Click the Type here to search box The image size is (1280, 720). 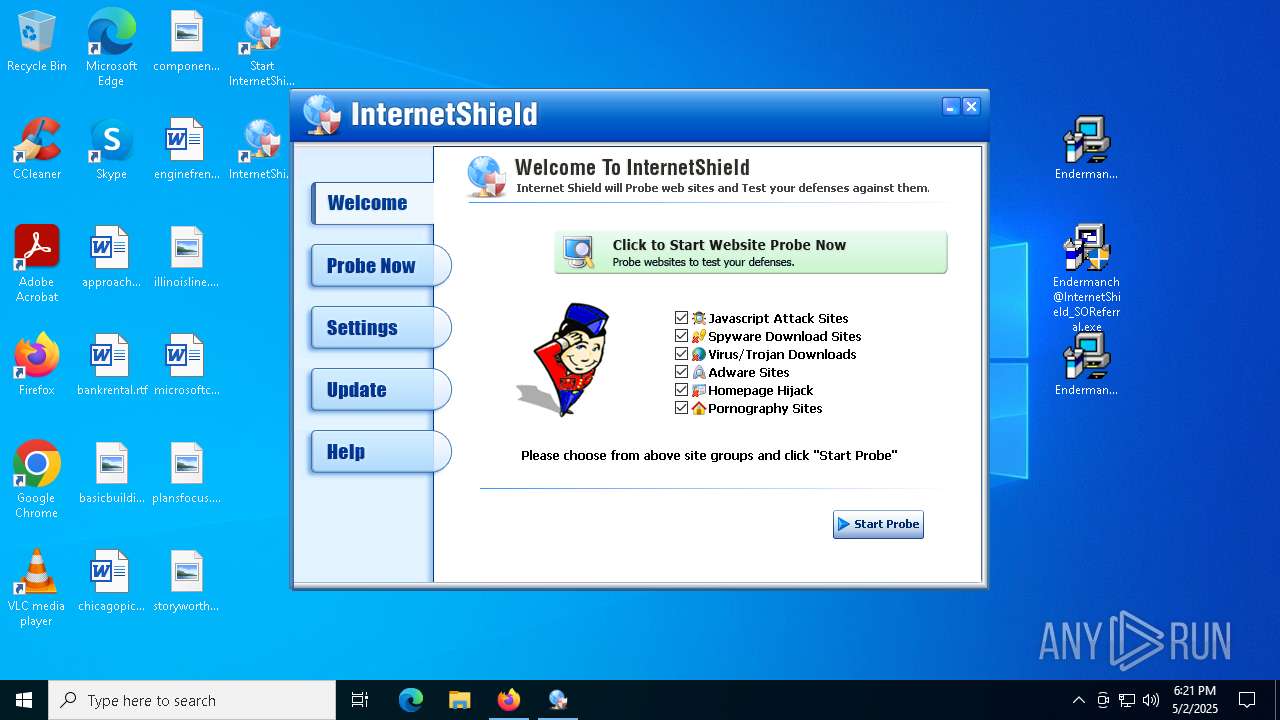click(192, 700)
